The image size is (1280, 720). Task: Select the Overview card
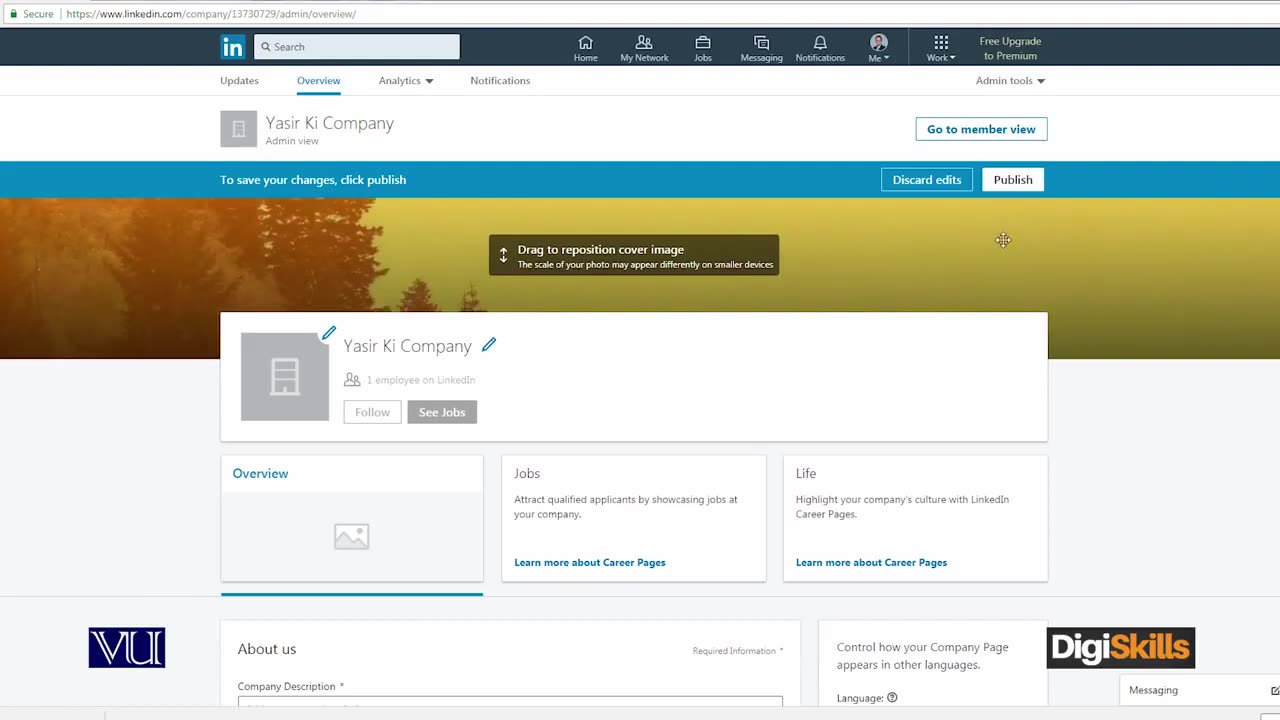coord(352,518)
